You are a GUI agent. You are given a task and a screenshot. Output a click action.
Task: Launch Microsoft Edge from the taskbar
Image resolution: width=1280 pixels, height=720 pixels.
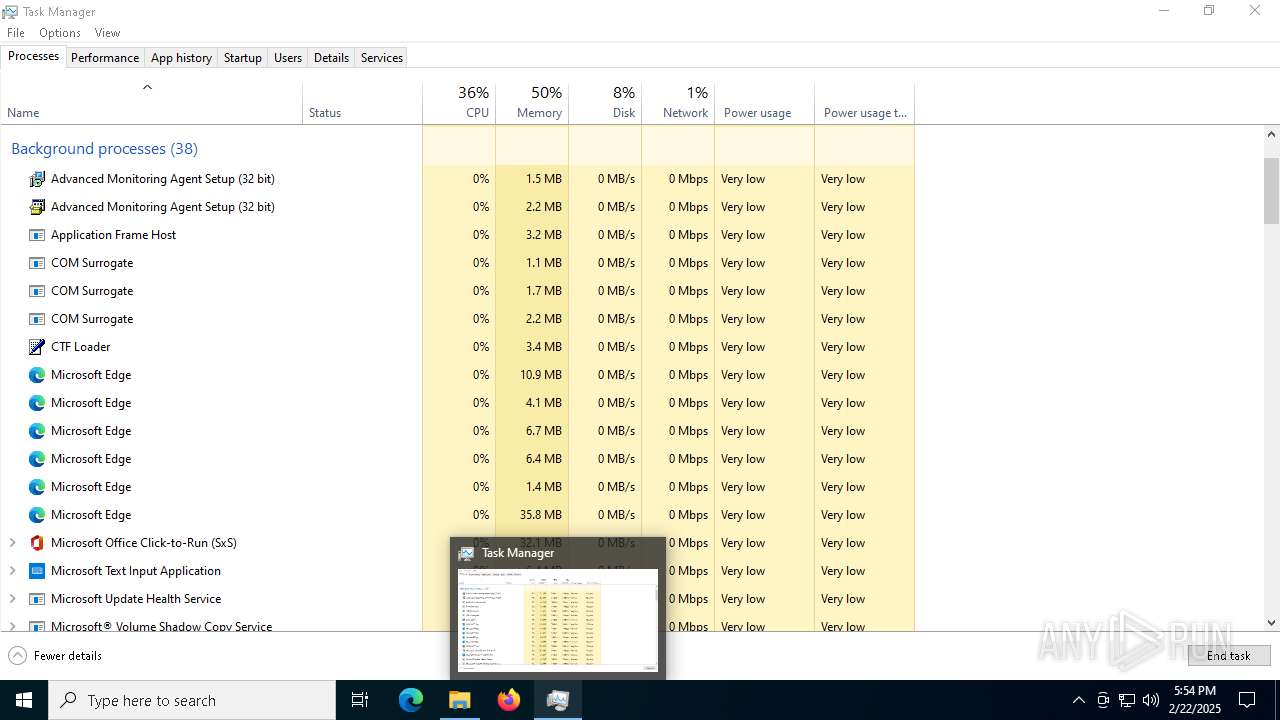click(411, 700)
